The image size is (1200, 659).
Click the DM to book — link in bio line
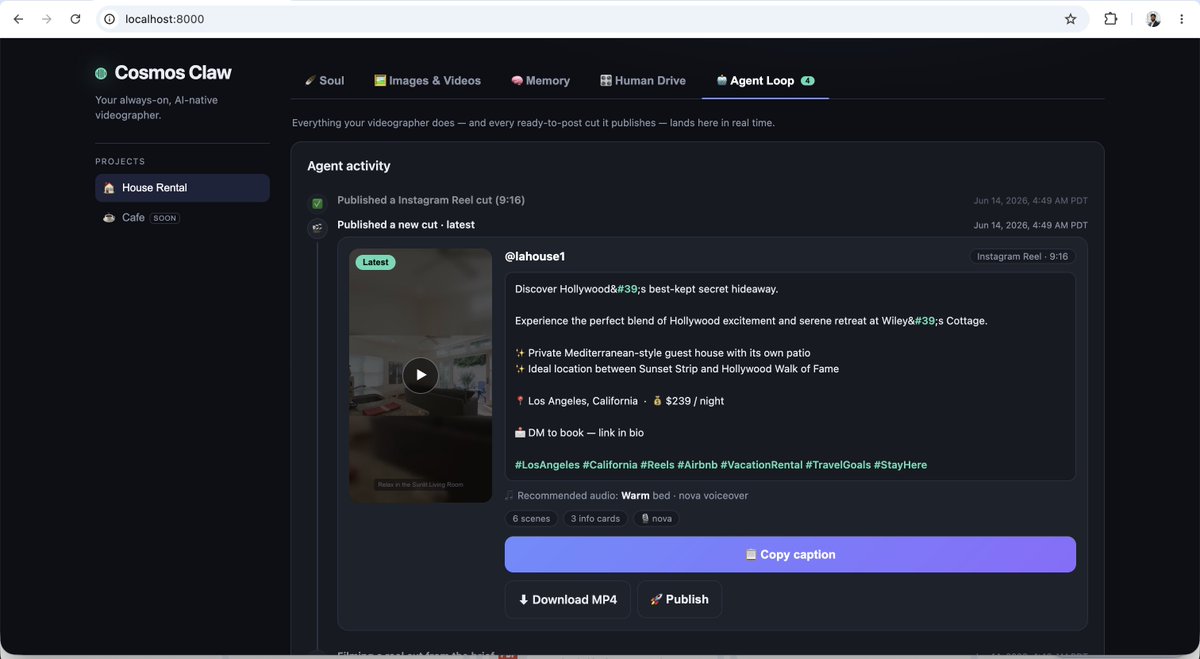[x=579, y=433]
